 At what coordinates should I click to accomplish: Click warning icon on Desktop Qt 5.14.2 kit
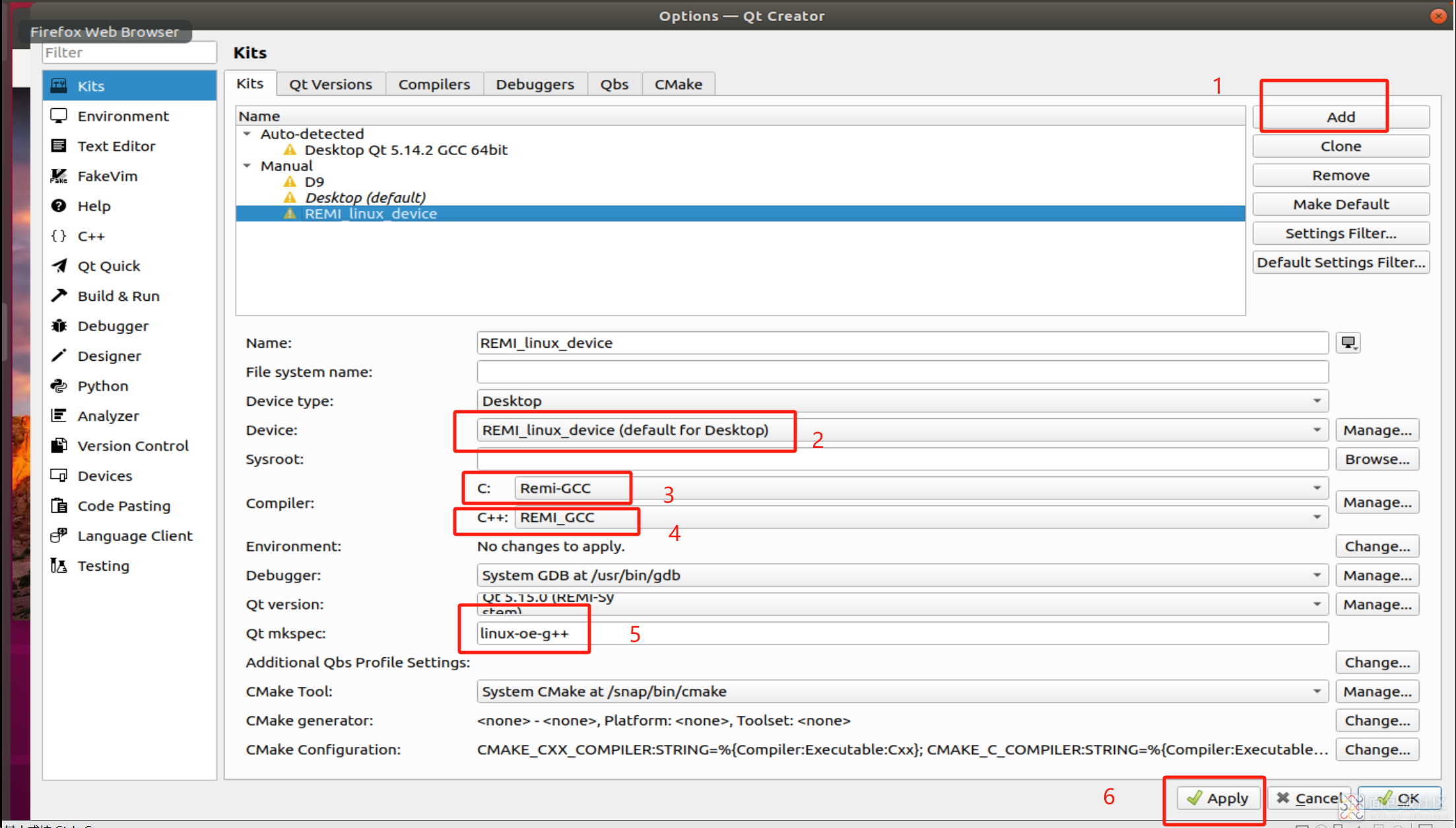click(x=290, y=150)
